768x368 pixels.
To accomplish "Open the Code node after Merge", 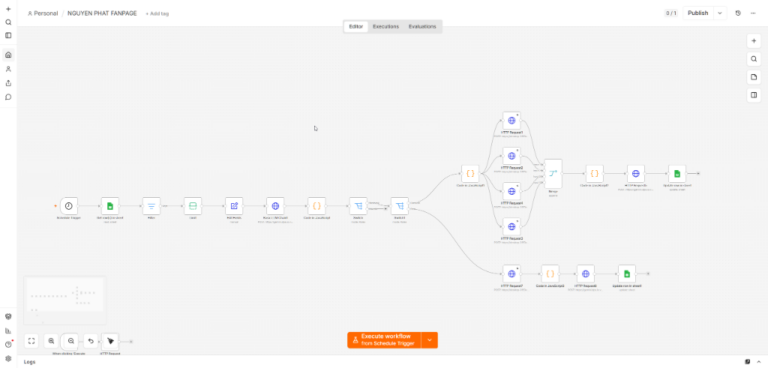I will [x=595, y=173].
